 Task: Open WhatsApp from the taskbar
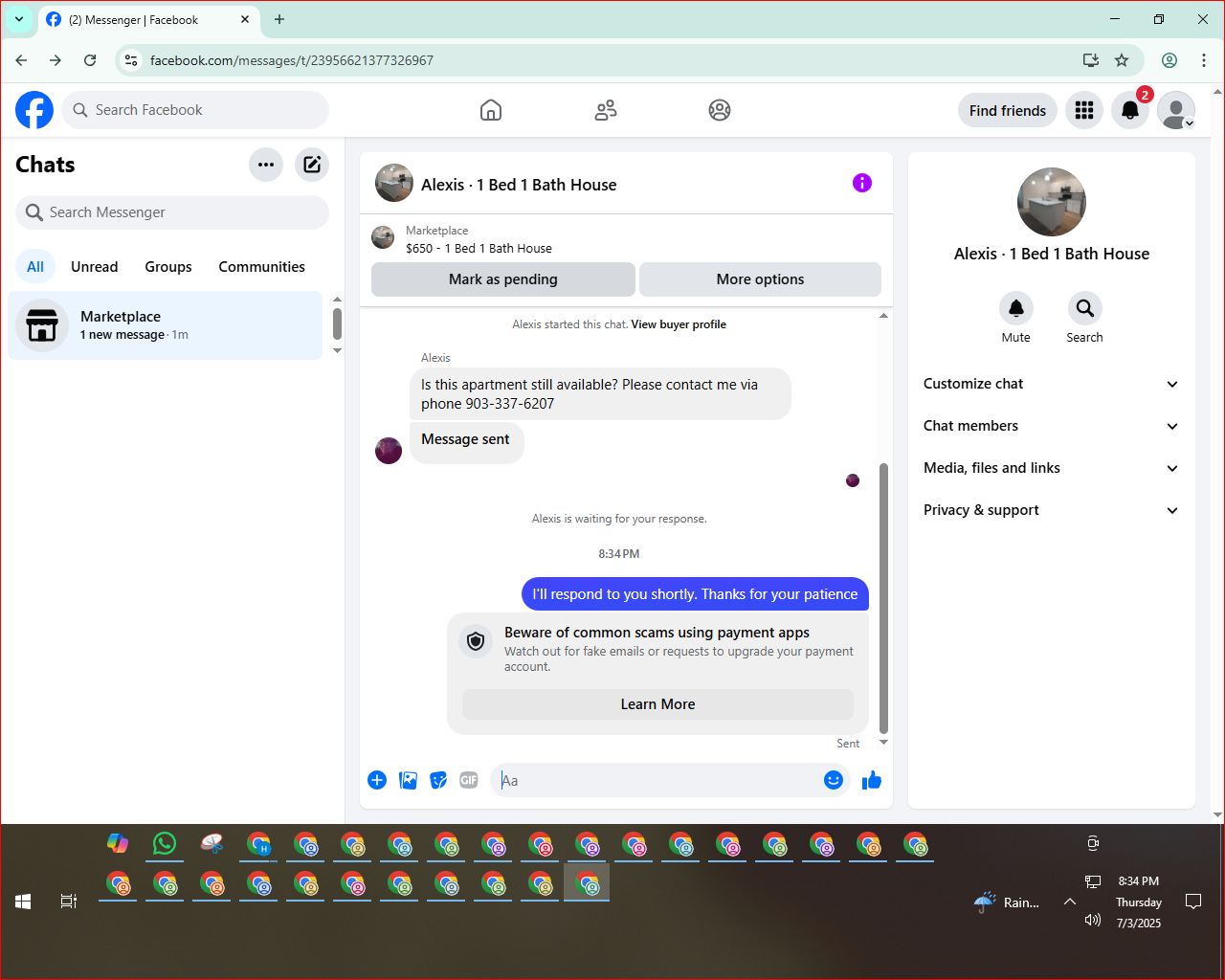[165, 844]
